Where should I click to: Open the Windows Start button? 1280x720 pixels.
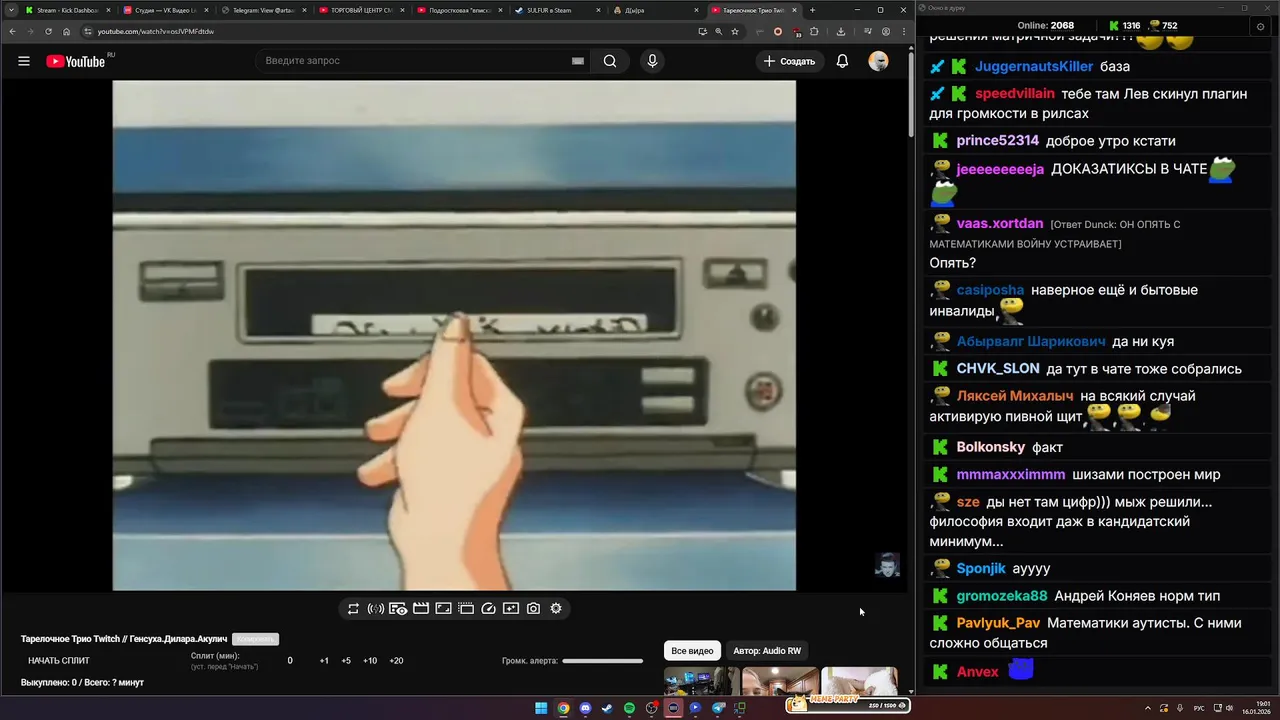click(541, 708)
